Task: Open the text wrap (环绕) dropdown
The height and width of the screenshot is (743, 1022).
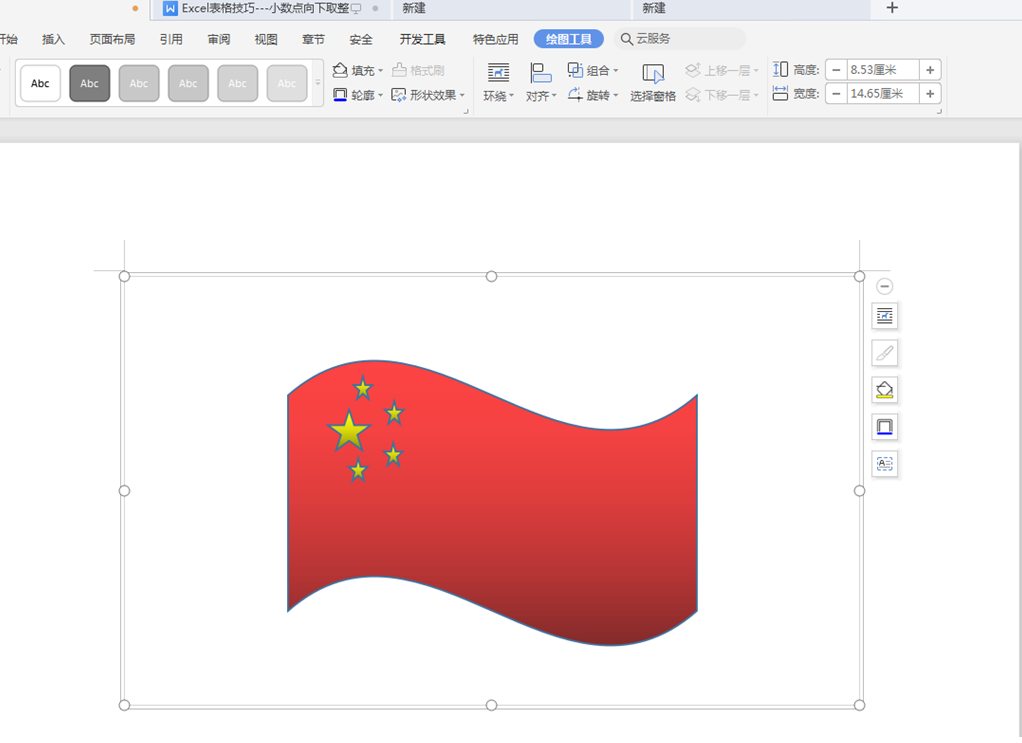Action: pyautogui.click(x=498, y=96)
